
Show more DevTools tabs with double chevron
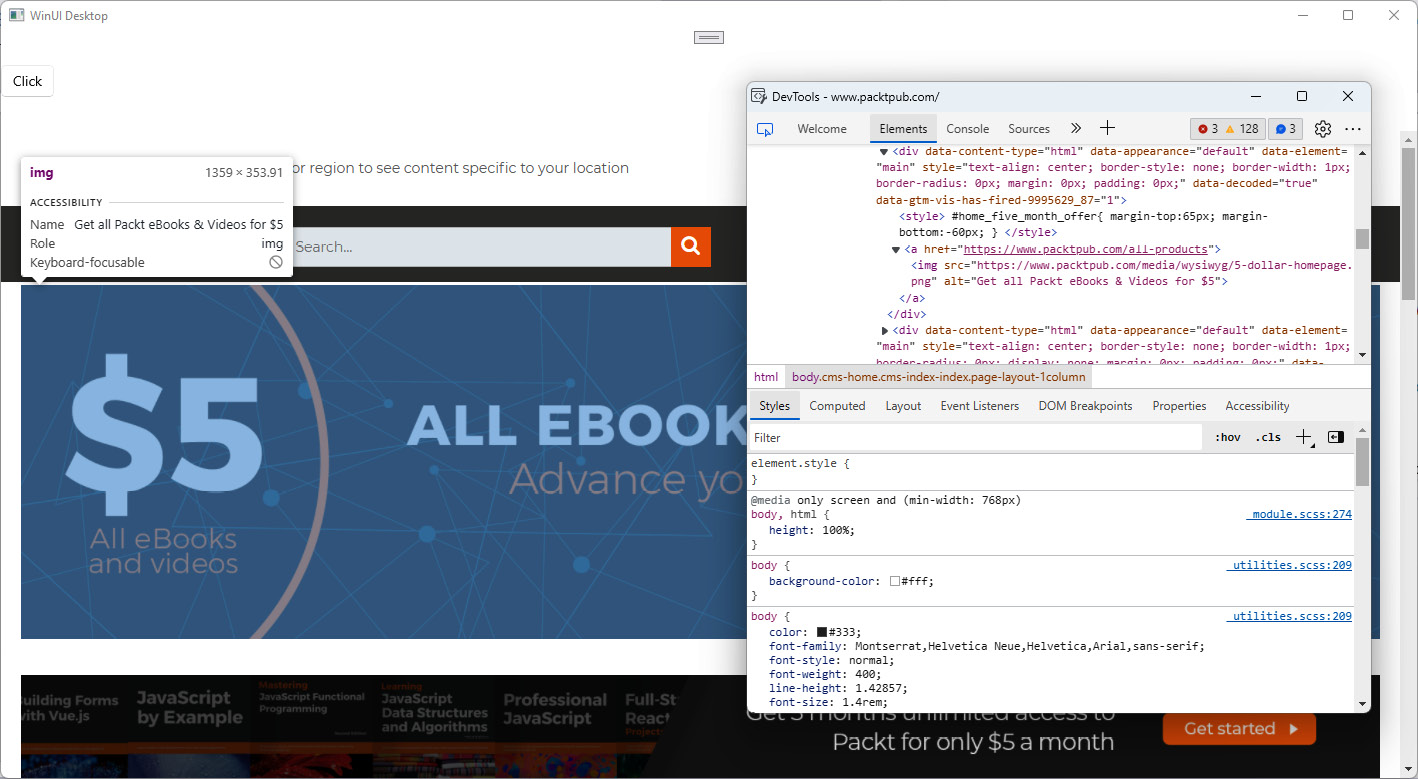pyautogui.click(x=1076, y=128)
